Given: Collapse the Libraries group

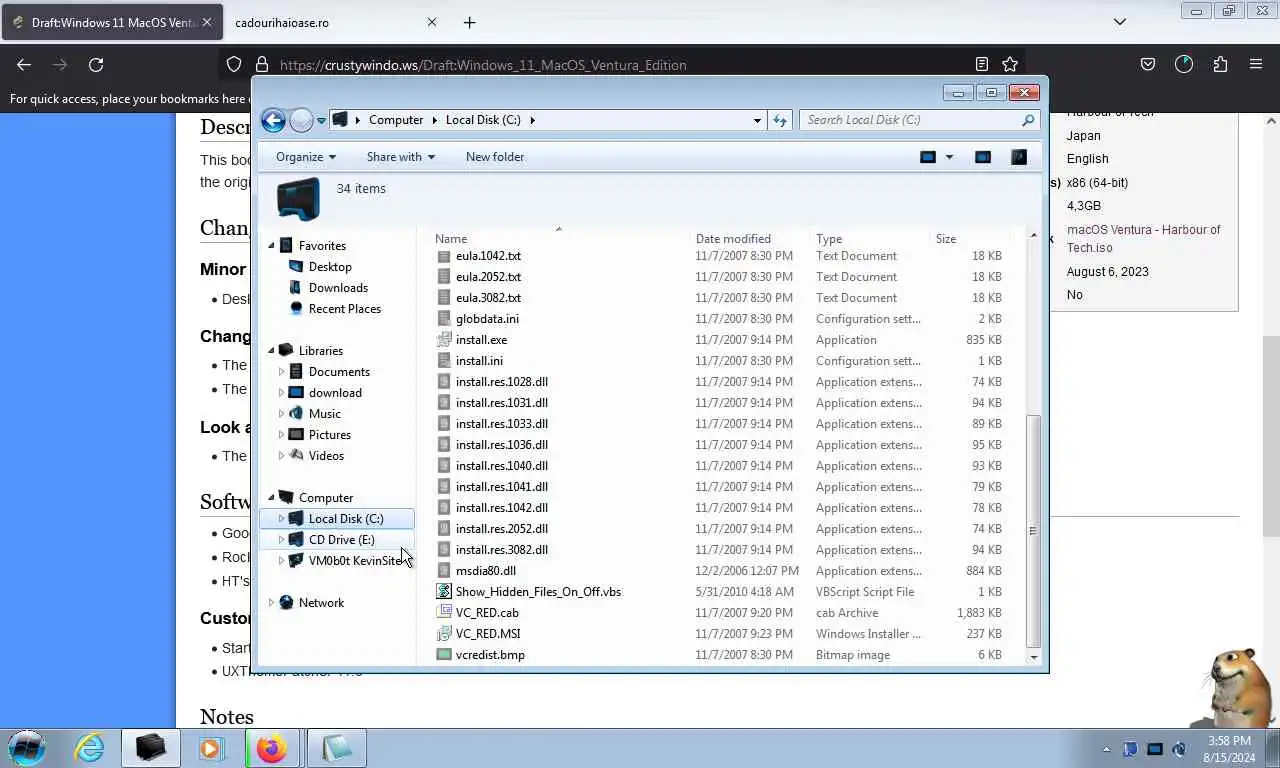Looking at the screenshot, I should click(x=271, y=351).
